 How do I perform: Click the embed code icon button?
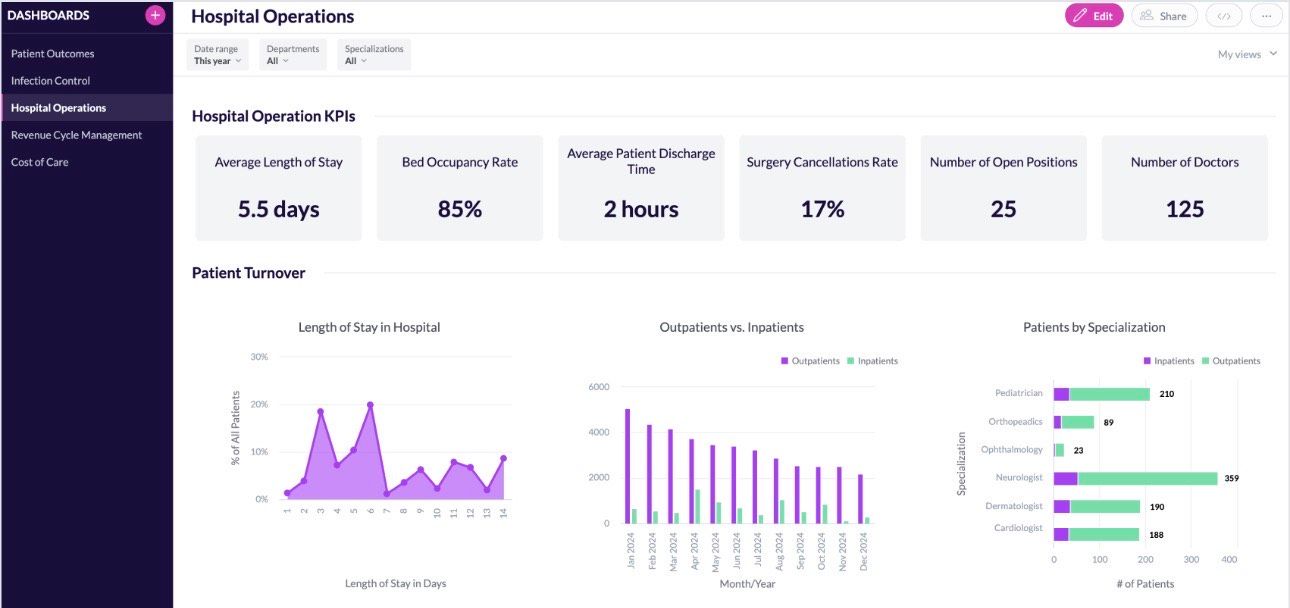pyautogui.click(x=1224, y=16)
